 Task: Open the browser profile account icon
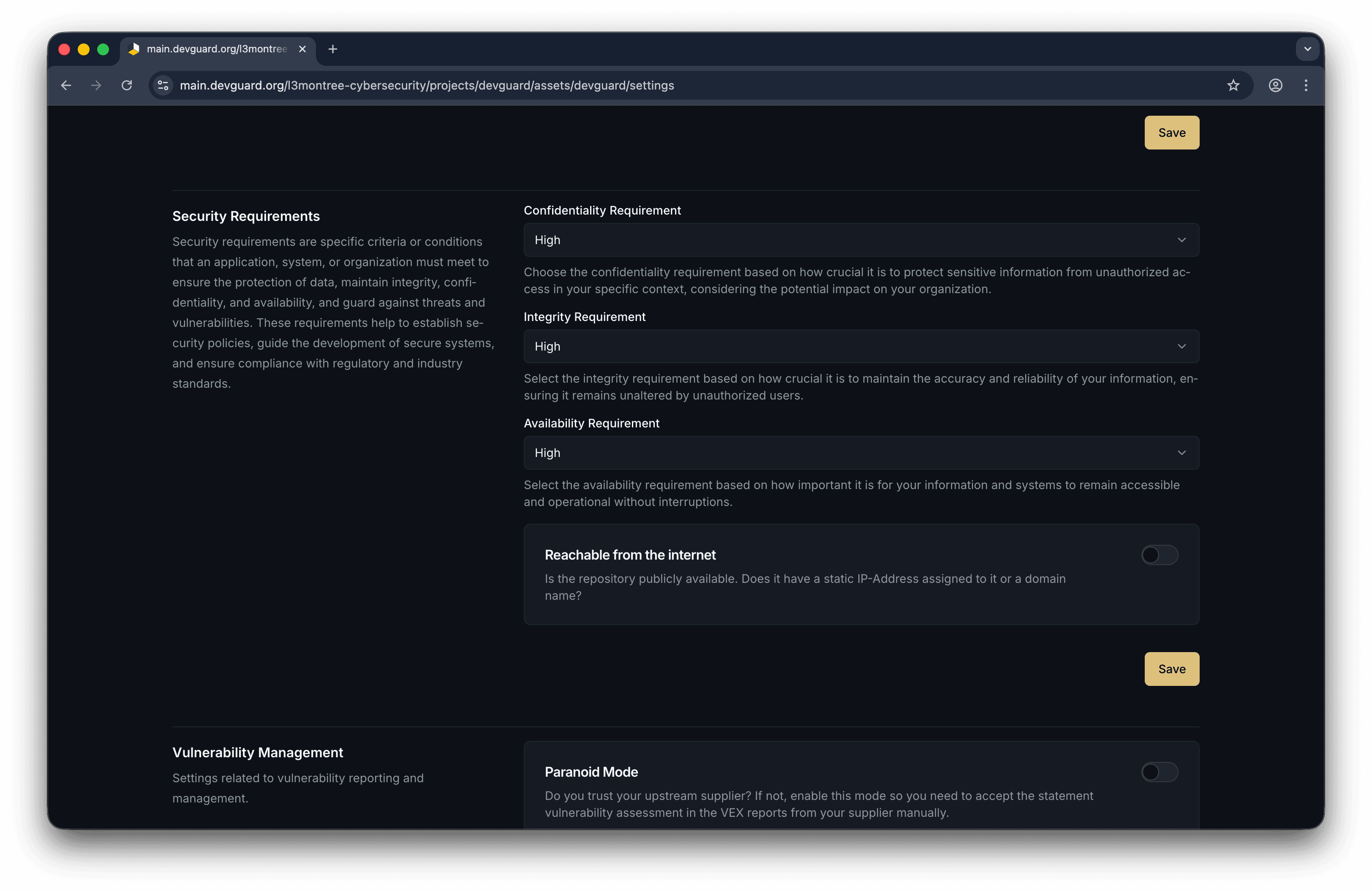tap(1276, 85)
